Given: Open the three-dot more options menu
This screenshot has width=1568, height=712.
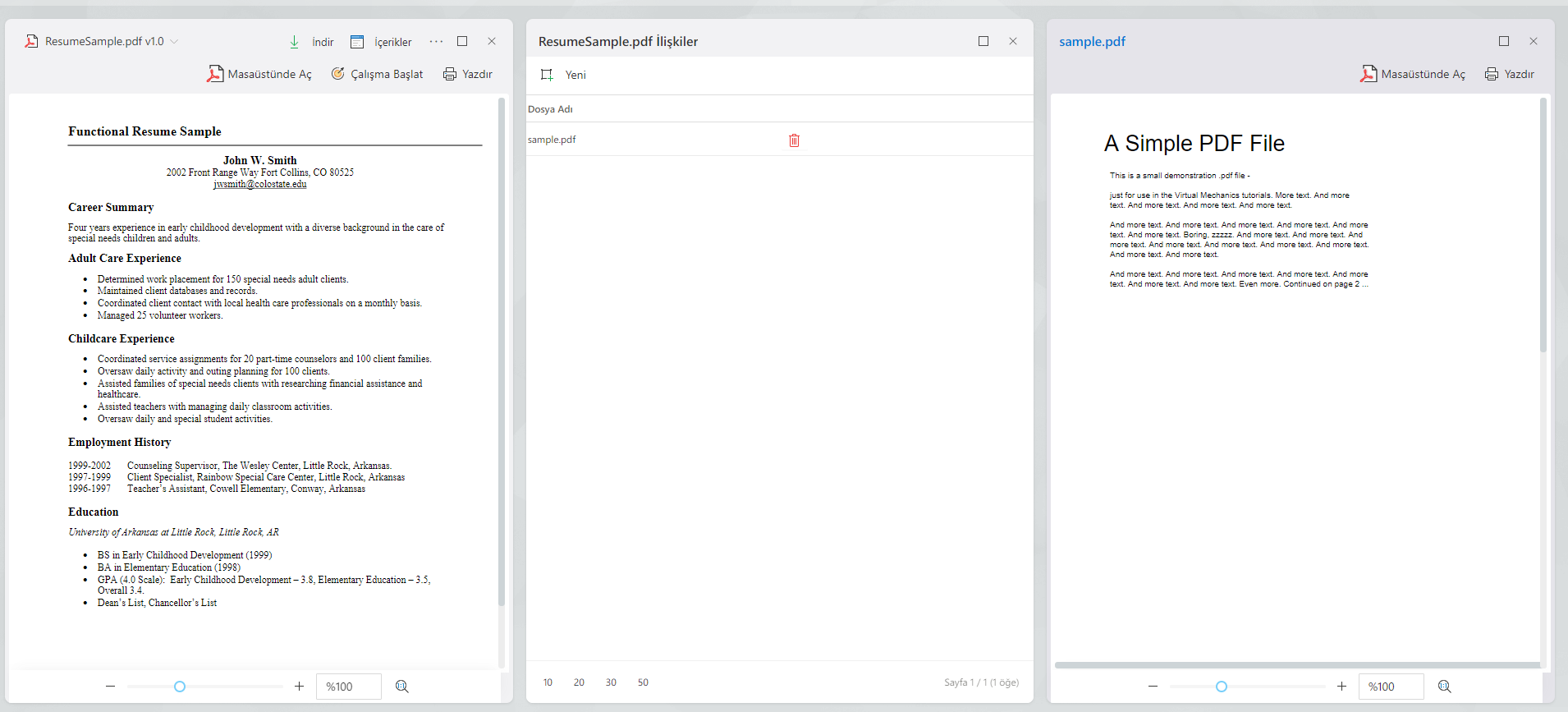Looking at the screenshot, I should (436, 41).
